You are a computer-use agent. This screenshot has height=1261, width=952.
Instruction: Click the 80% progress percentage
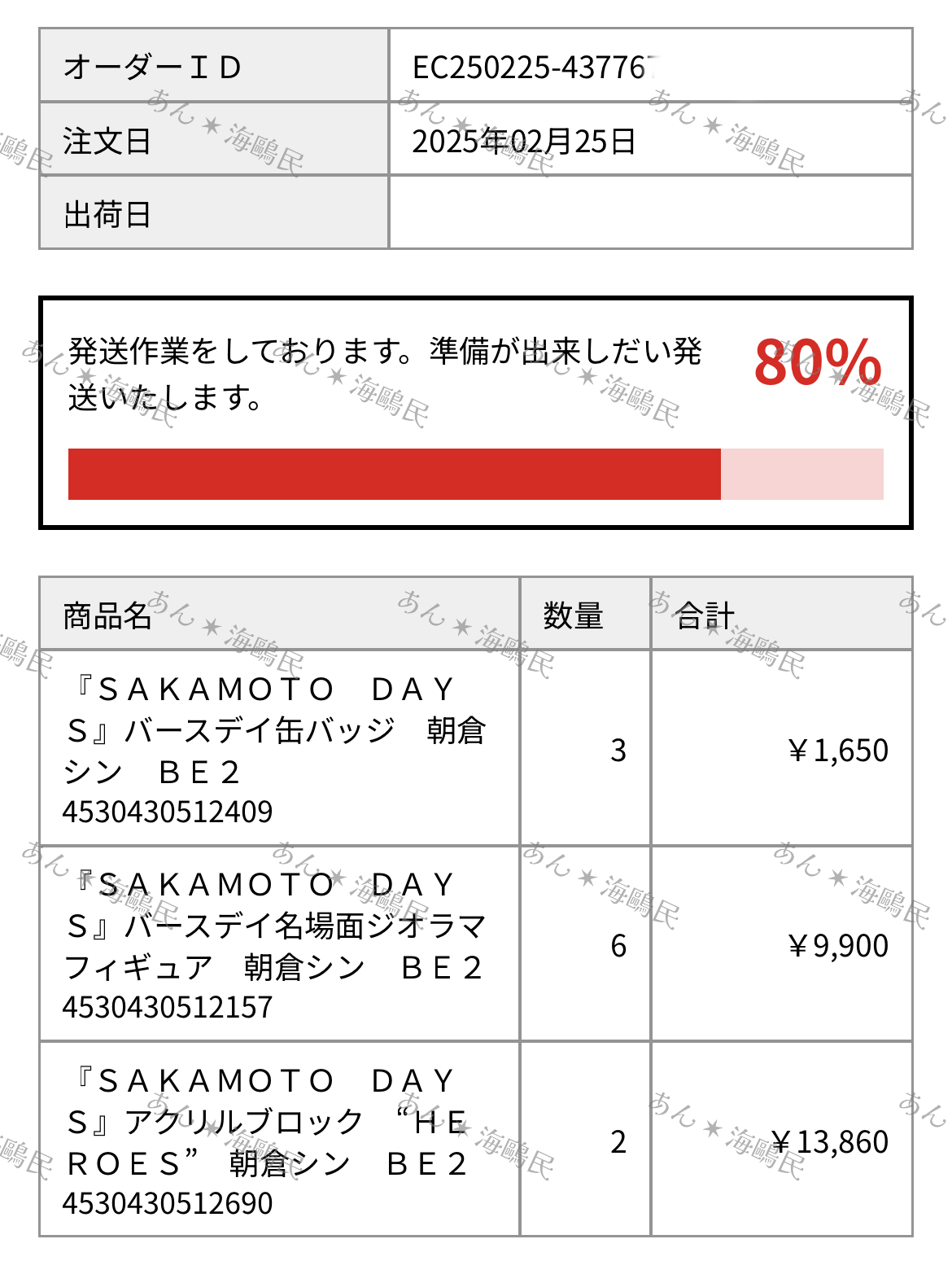[817, 362]
